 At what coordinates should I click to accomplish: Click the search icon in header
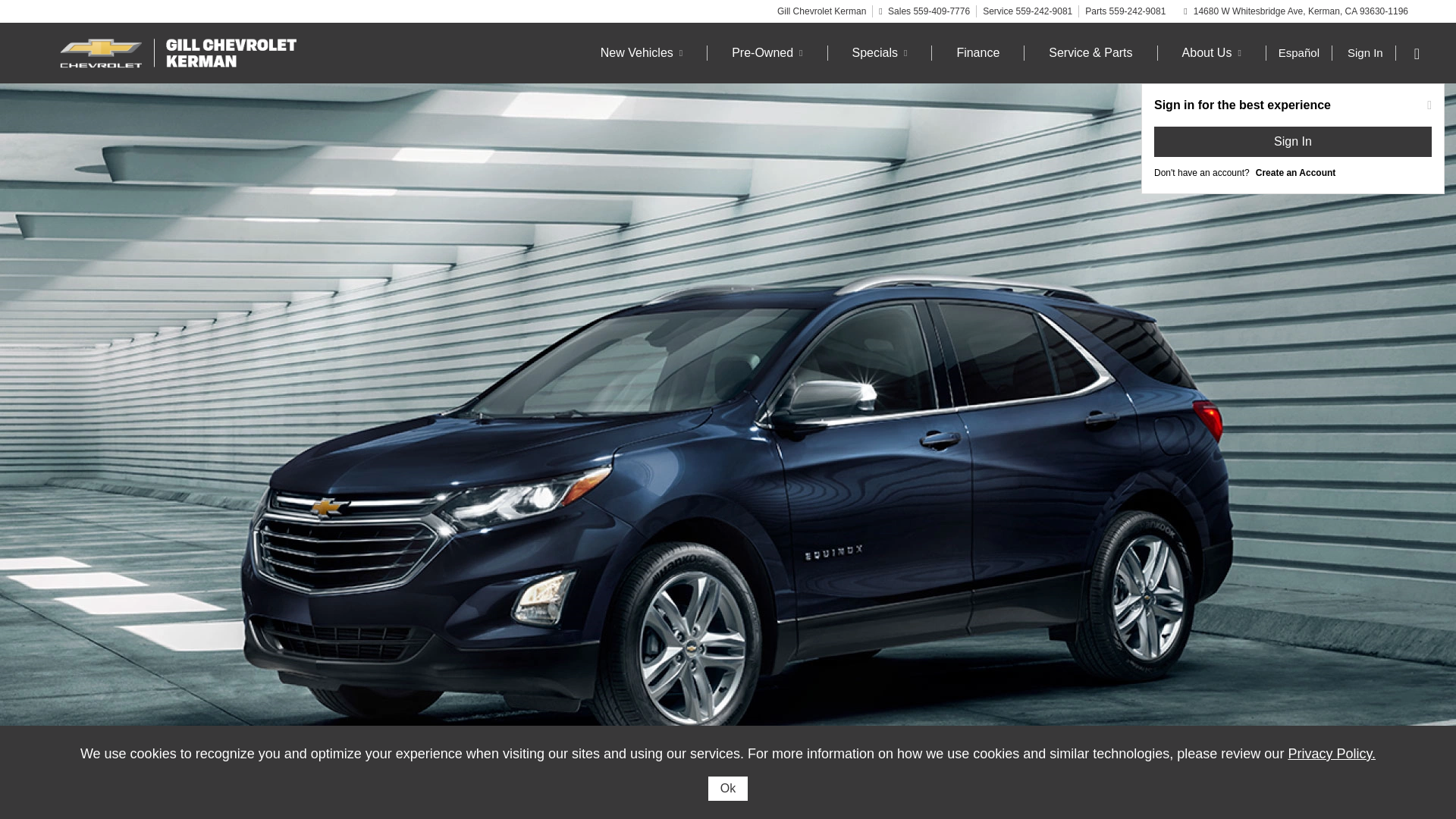click(1417, 54)
